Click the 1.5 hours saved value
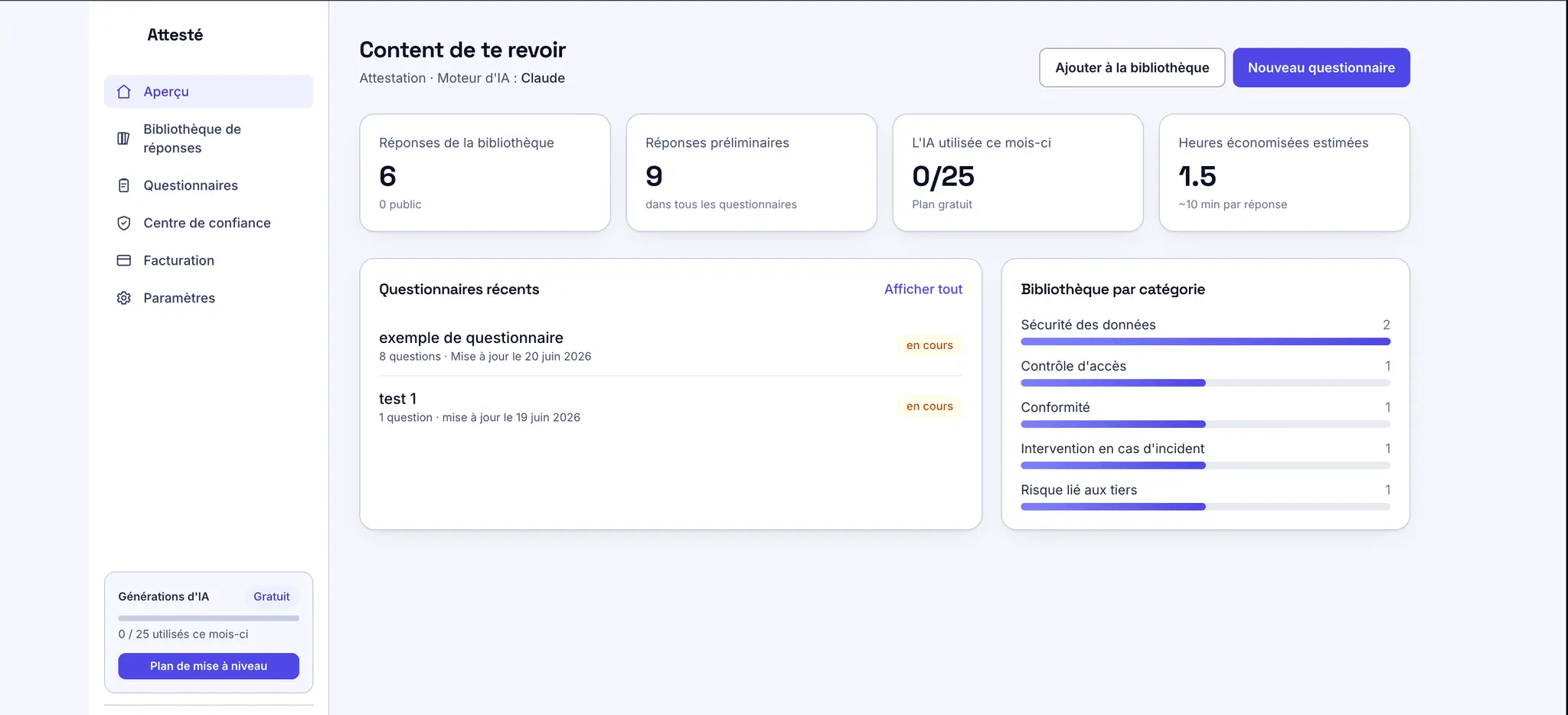The width and height of the screenshot is (1568, 715). (x=1197, y=177)
